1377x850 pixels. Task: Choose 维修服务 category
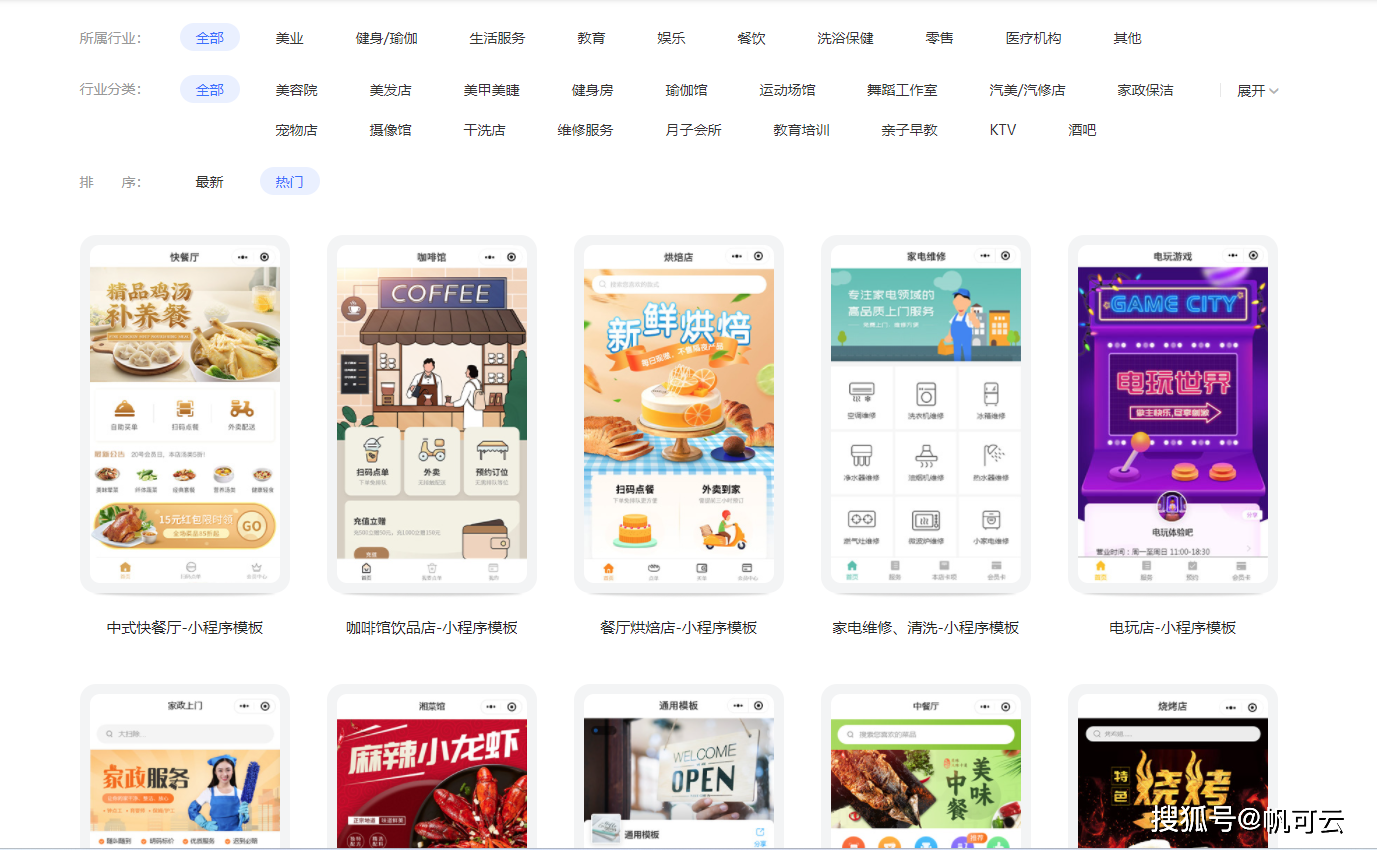585,130
